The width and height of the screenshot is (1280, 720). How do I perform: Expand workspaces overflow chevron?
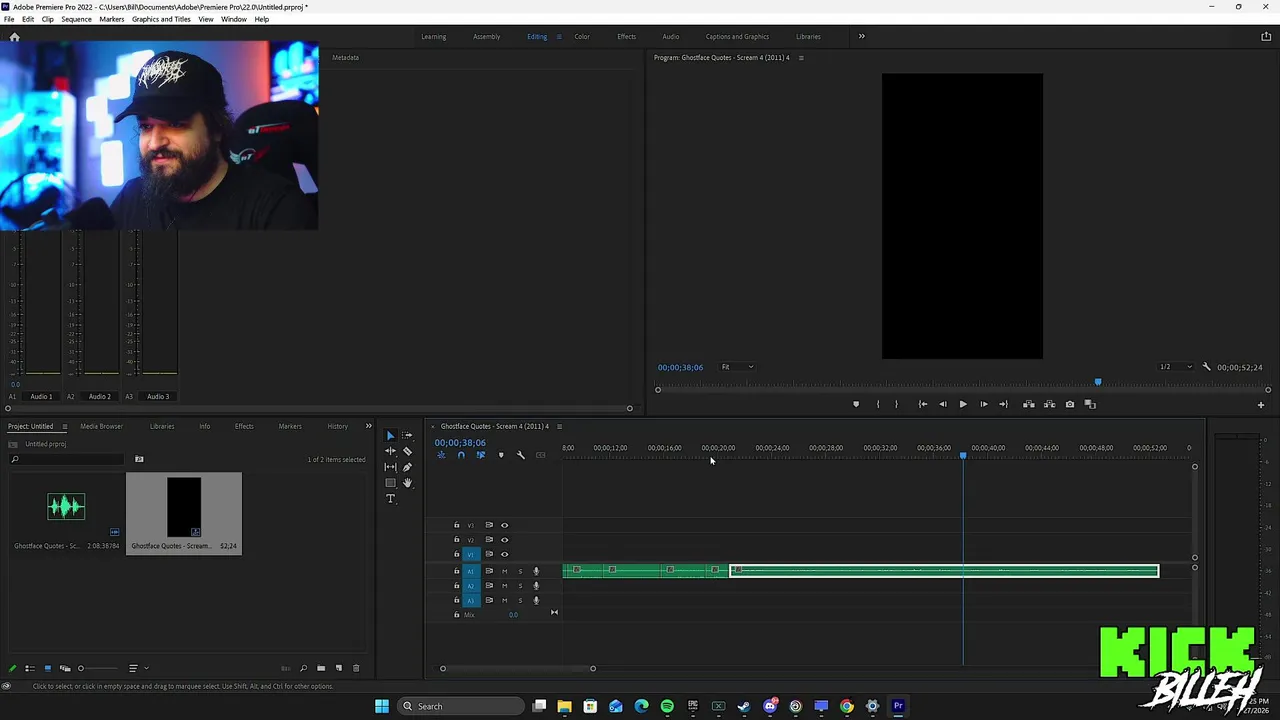click(861, 37)
